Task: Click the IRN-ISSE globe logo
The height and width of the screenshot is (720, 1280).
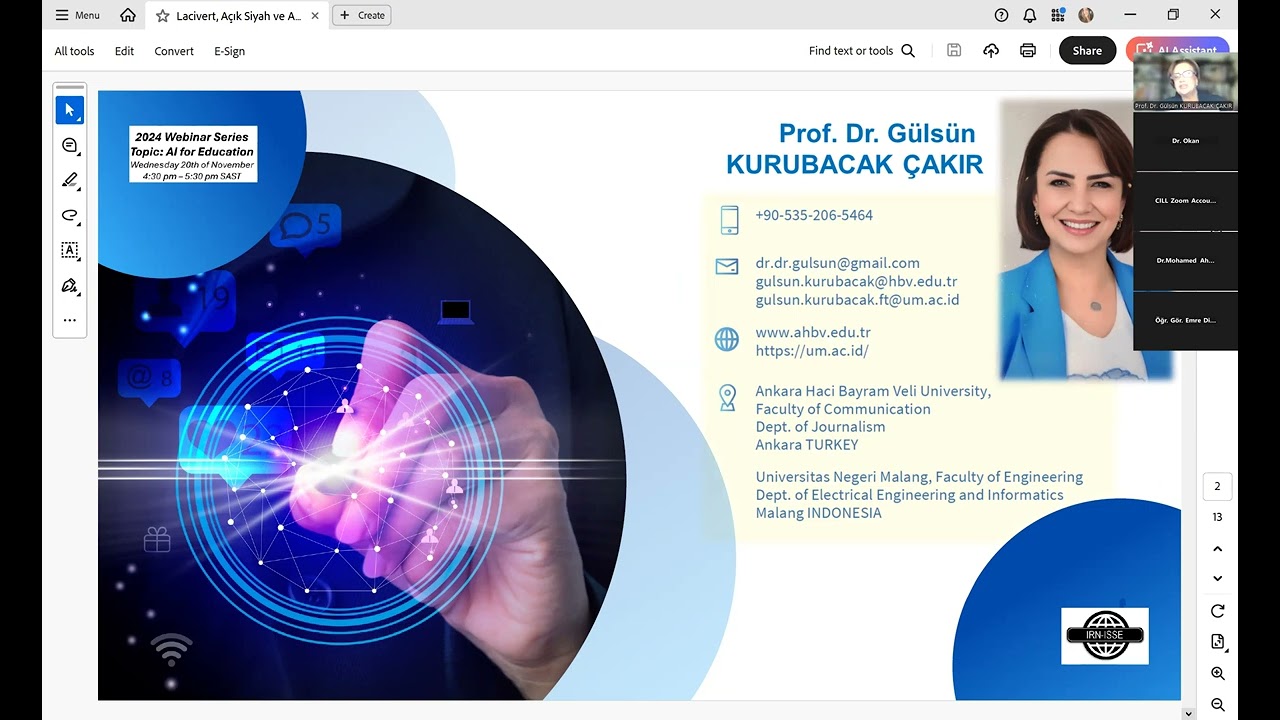Action: [1105, 636]
